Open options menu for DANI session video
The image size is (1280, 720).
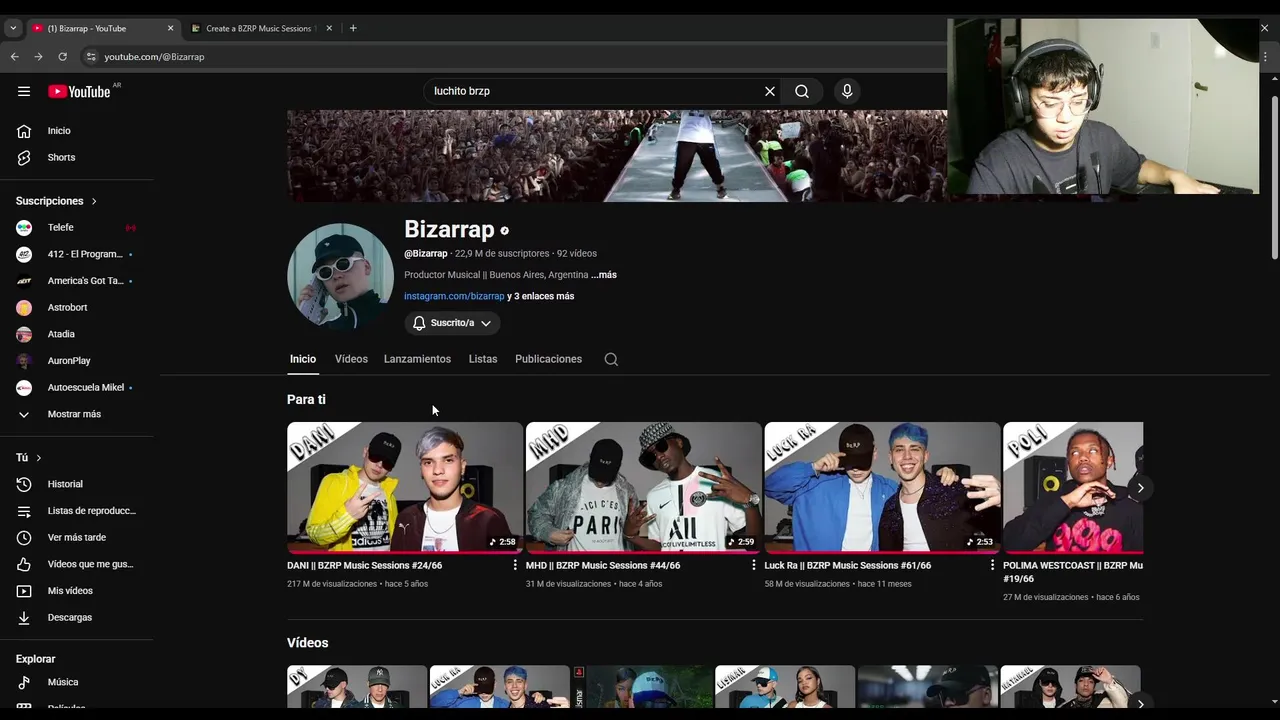click(515, 566)
